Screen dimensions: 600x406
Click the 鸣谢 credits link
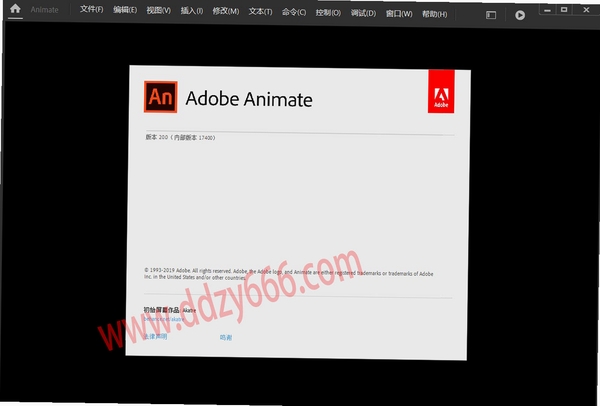pyautogui.click(x=226, y=338)
